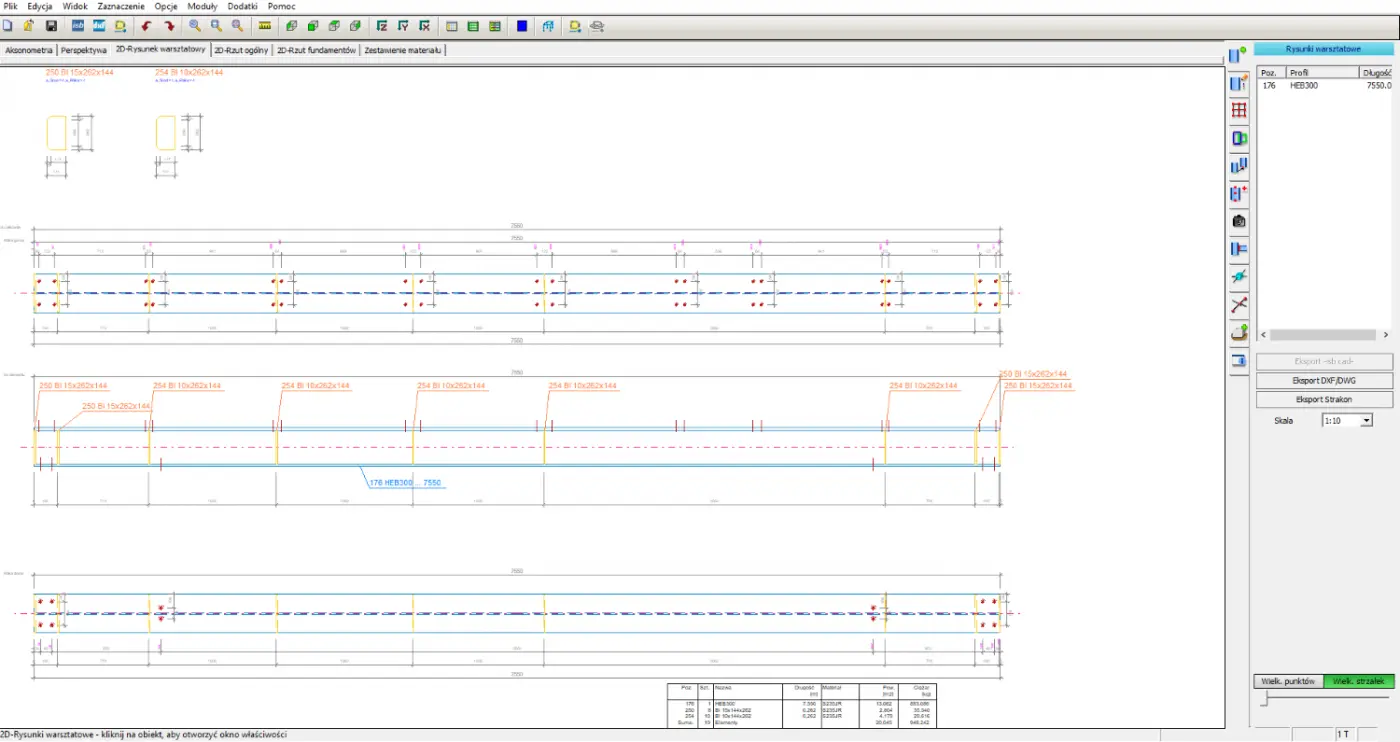Open the new document icon

8,26
